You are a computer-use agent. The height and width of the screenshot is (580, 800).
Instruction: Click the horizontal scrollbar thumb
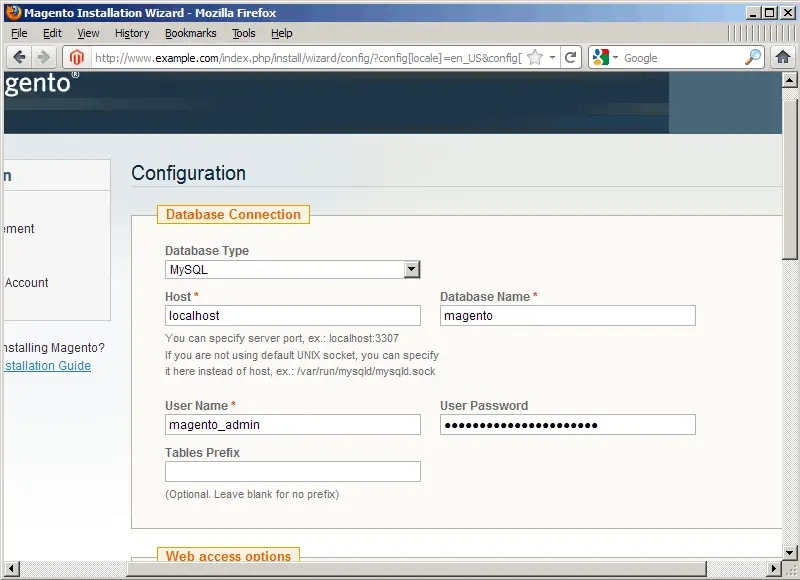(x=416, y=568)
